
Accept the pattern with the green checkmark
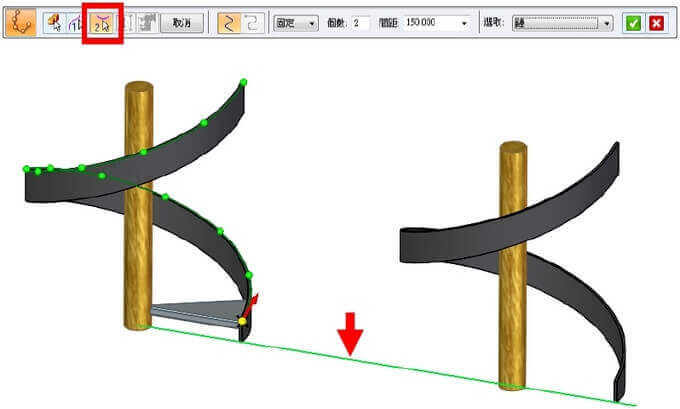click(632, 22)
